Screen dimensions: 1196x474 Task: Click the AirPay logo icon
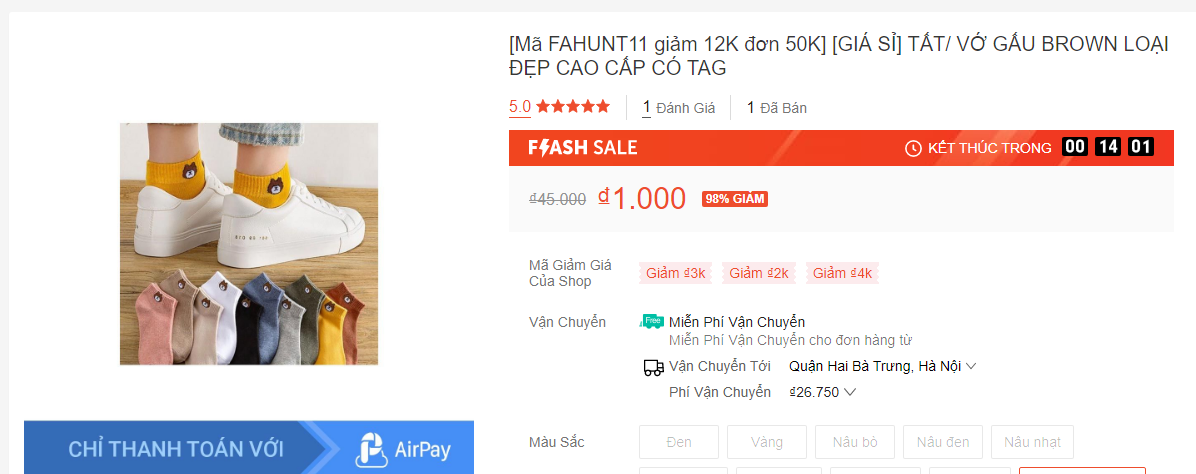click(x=370, y=449)
